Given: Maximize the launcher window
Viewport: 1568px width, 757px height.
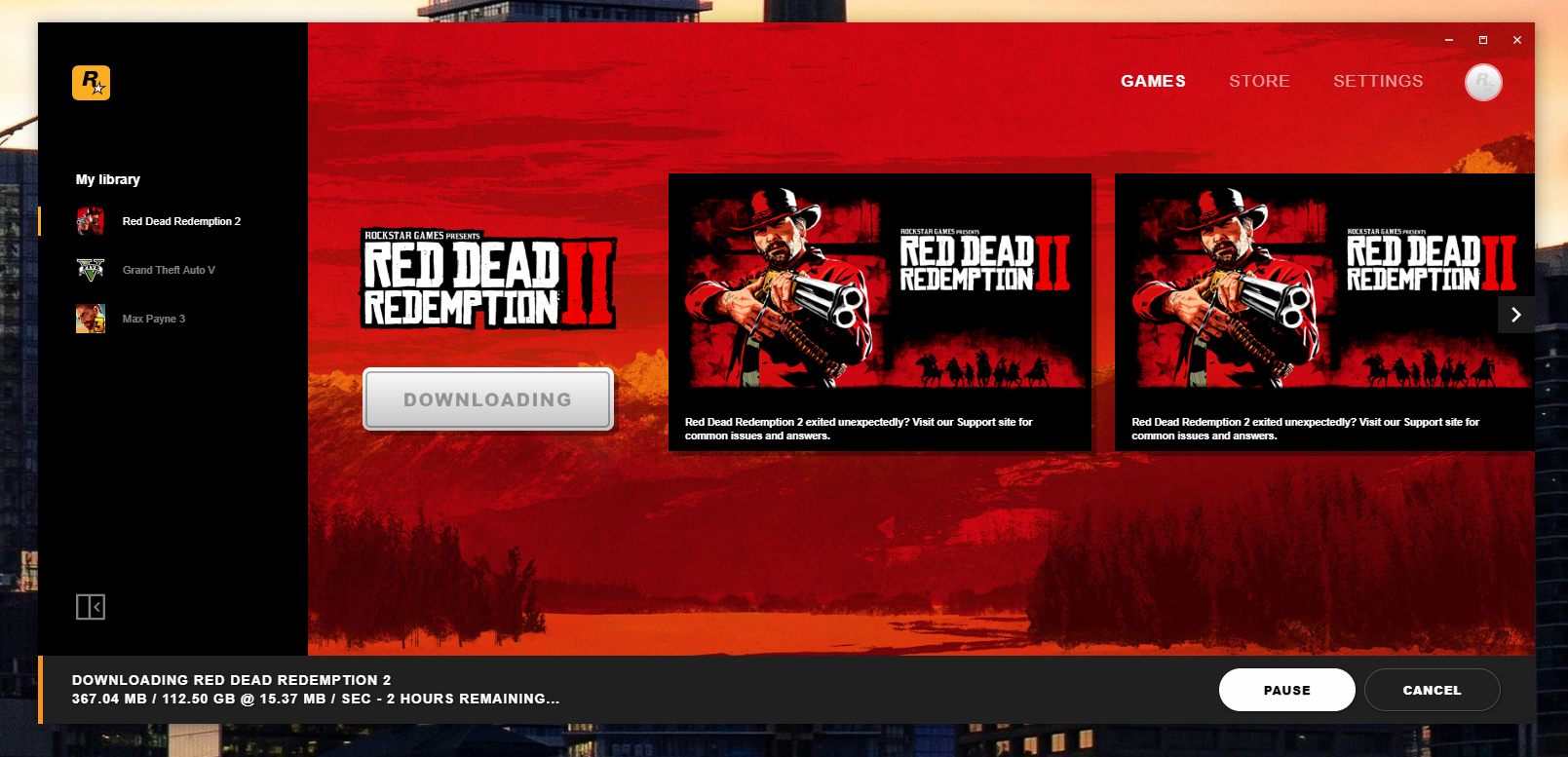Looking at the screenshot, I should coord(1483,40).
